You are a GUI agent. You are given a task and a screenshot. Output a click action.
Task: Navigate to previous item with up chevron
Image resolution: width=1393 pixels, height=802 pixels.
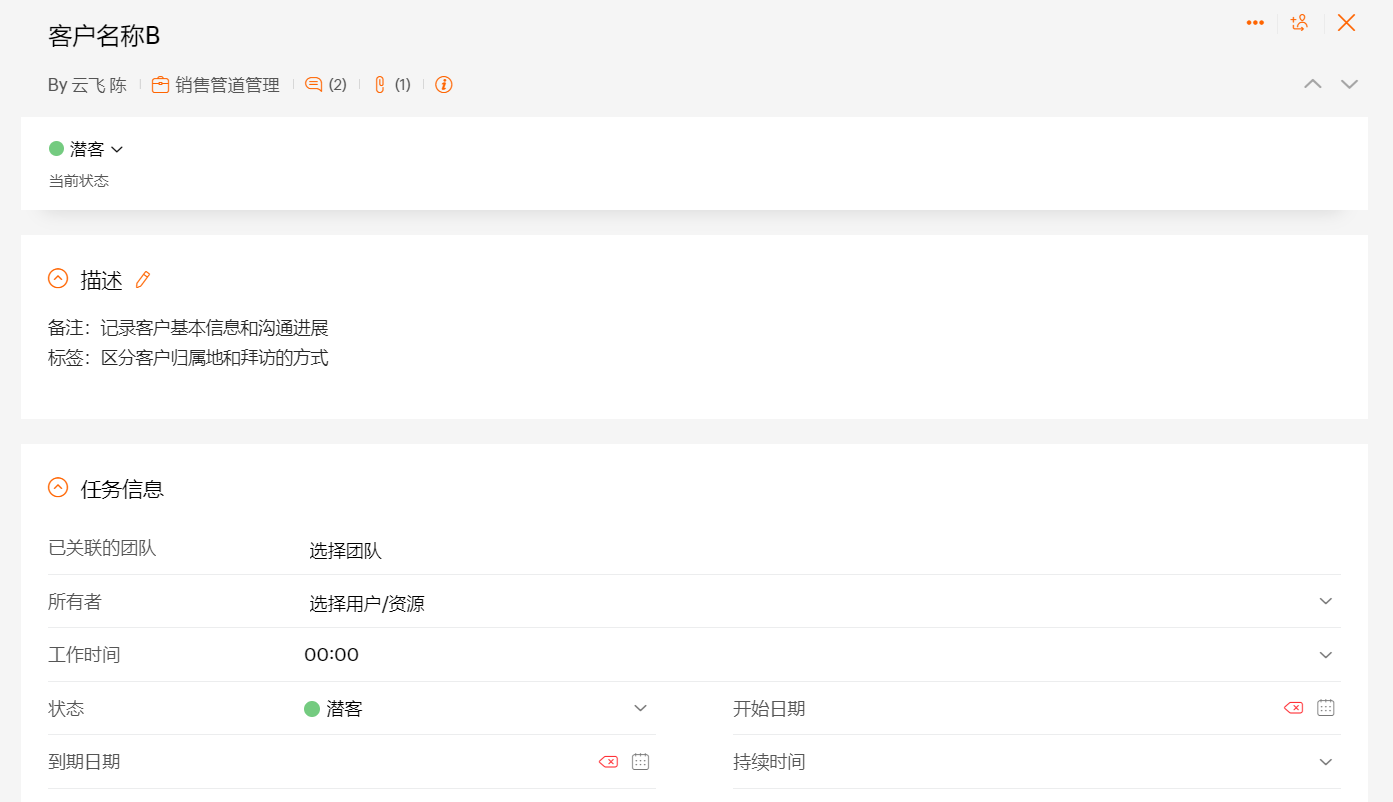1312,84
